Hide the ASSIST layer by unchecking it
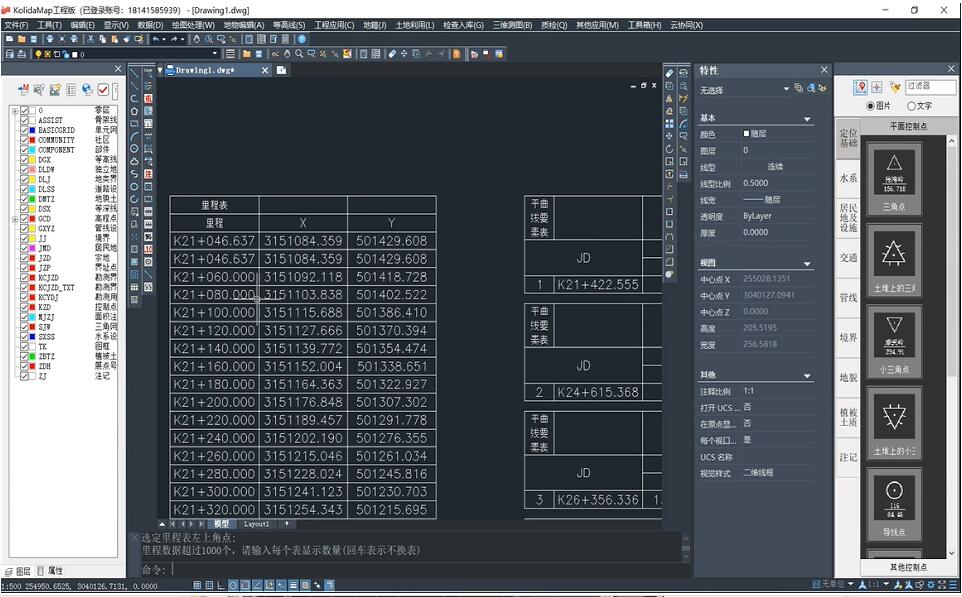962x597 pixels. click(24, 120)
